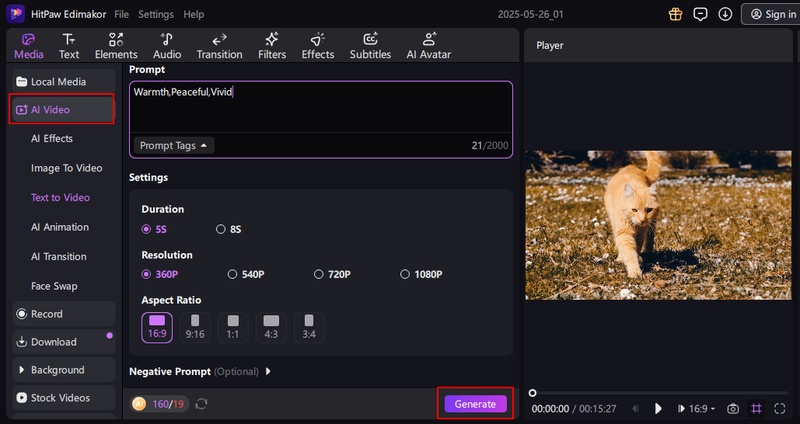The width and height of the screenshot is (800, 424).
Task: Choose the 4:3 aspect ratio tile
Action: (x=271, y=327)
